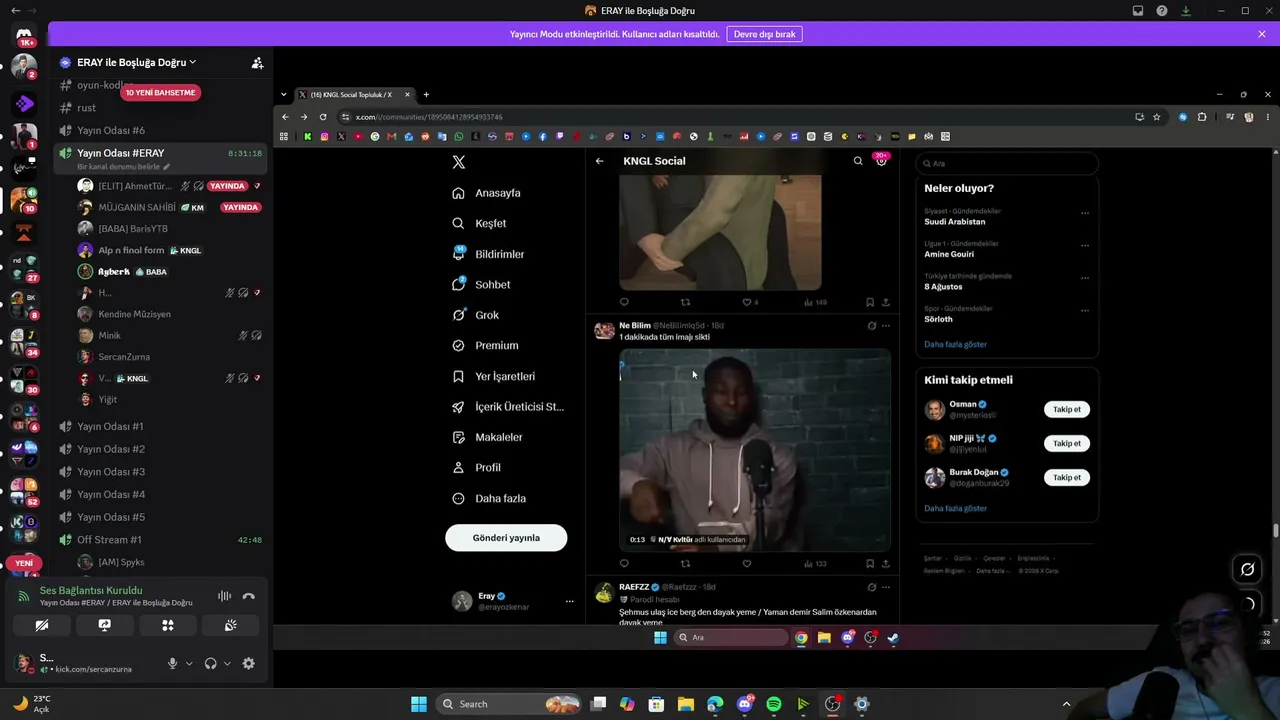Open Discord soundboard button
The image size is (1280, 720).
coord(230,625)
